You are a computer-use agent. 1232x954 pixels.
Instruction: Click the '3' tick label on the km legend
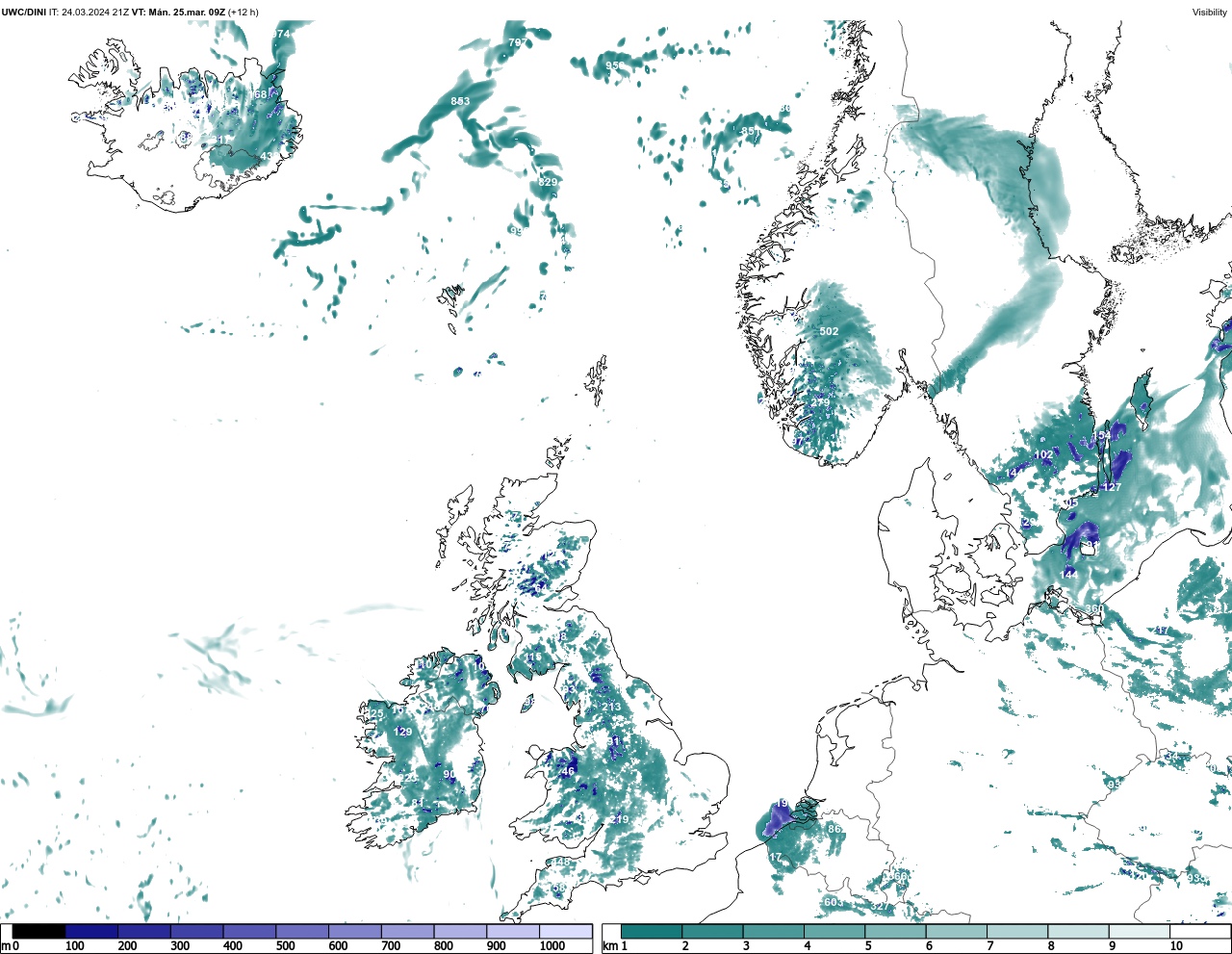pos(747,946)
